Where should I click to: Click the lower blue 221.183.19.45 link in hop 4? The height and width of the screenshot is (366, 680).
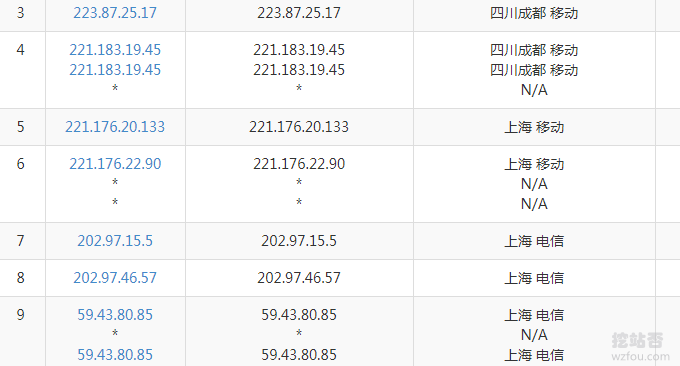[115, 70]
